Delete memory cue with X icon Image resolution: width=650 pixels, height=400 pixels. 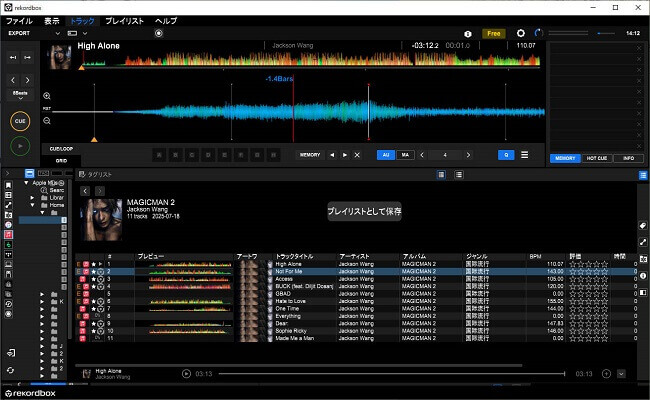(357, 155)
